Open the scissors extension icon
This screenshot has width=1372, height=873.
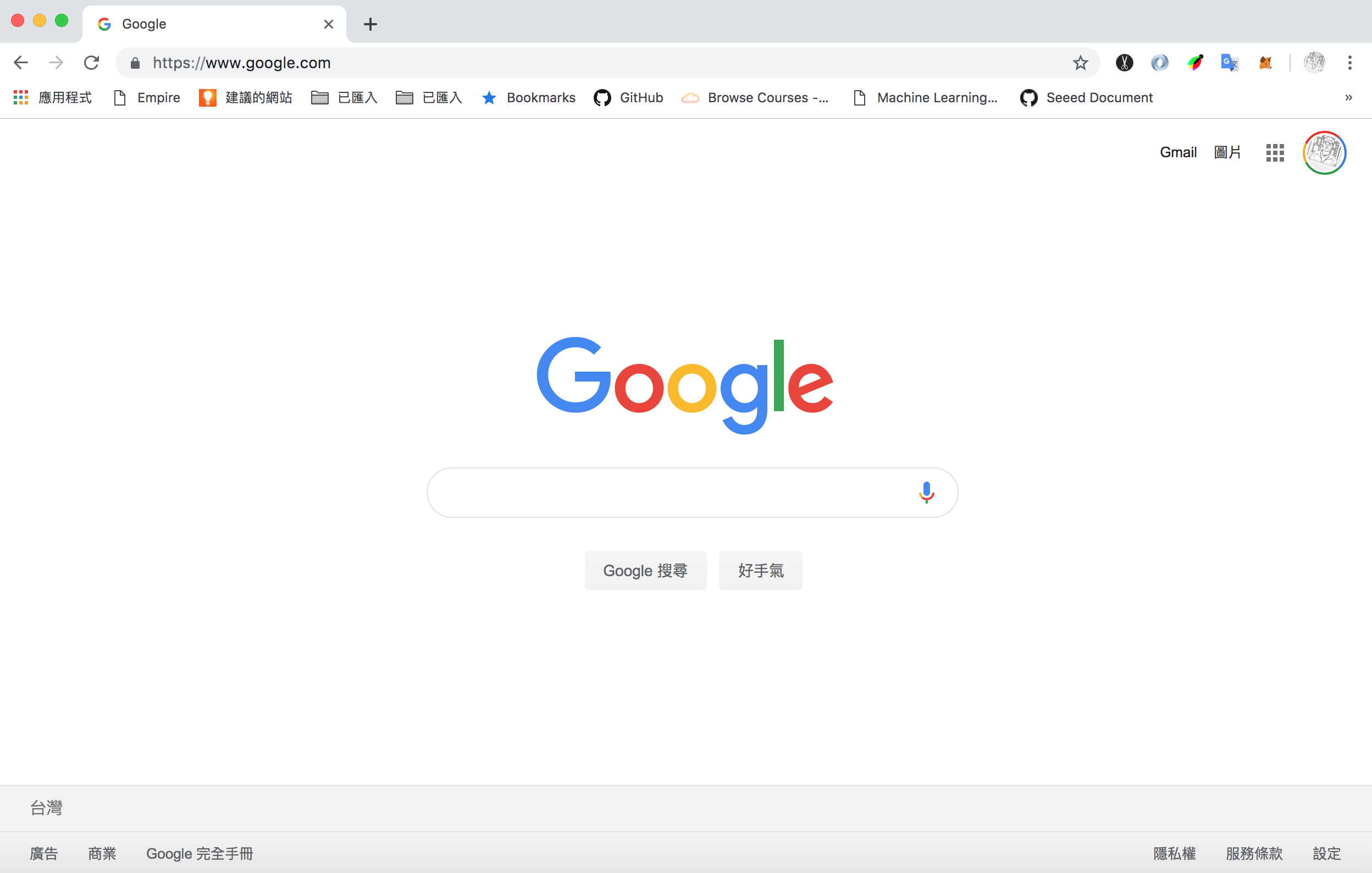coord(1124,63)
